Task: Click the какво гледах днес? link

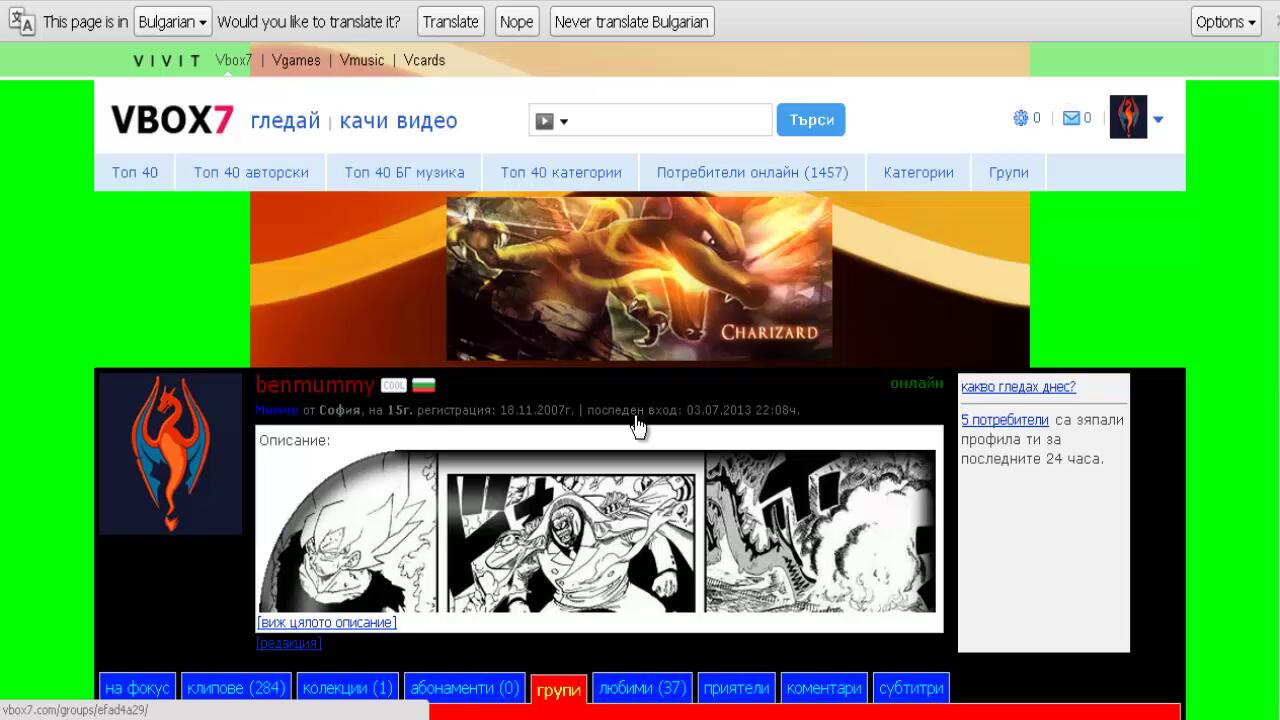Action: [x=1018, y=387]
